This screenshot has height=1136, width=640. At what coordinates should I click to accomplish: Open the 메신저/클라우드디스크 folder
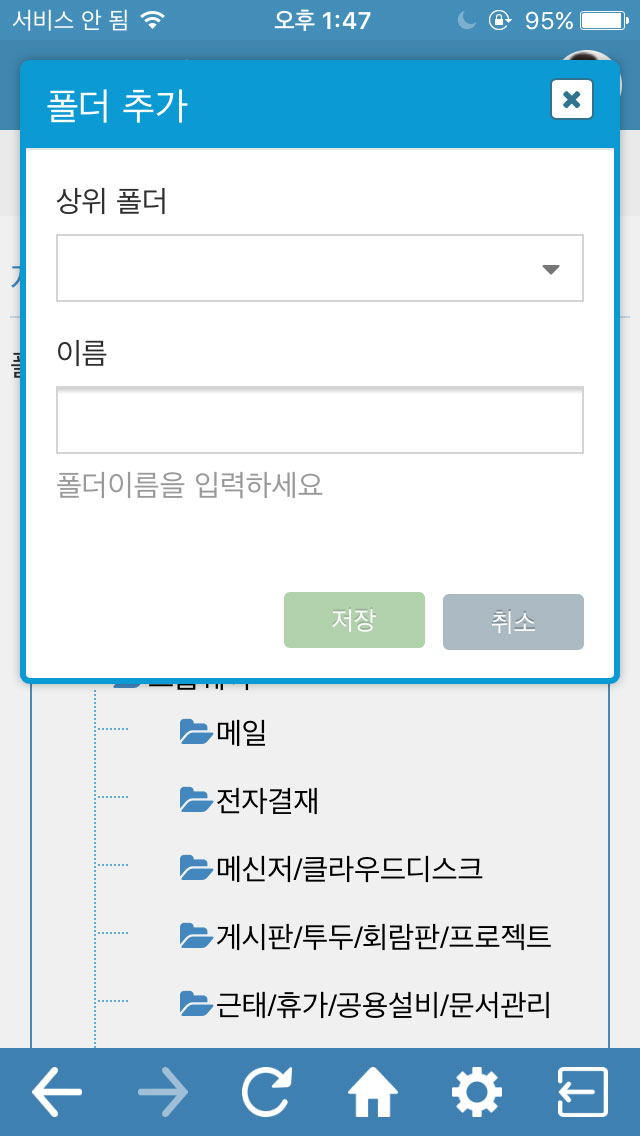point(349,867)
